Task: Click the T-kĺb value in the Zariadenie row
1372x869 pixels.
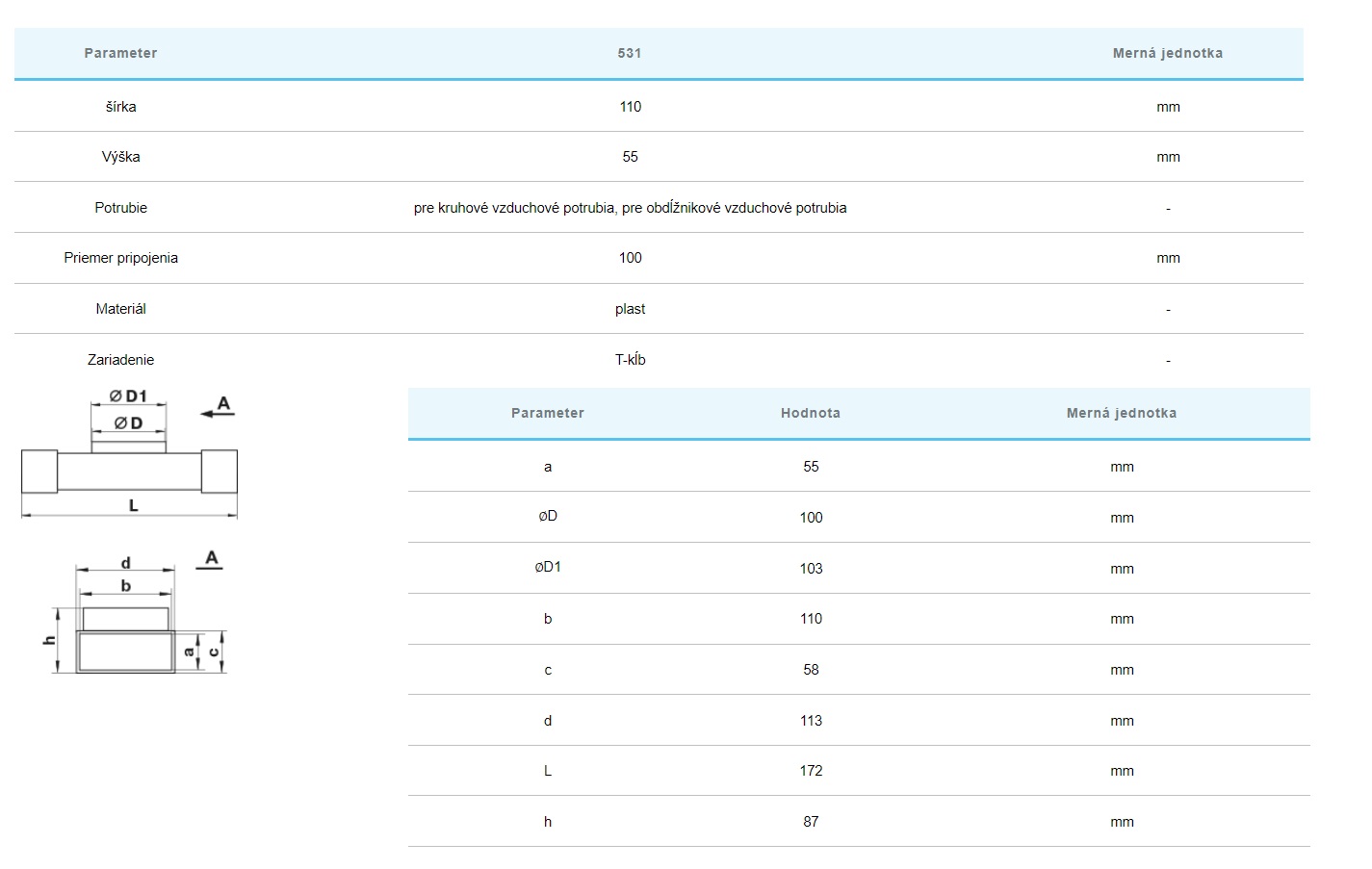Action: pos(630,360)
